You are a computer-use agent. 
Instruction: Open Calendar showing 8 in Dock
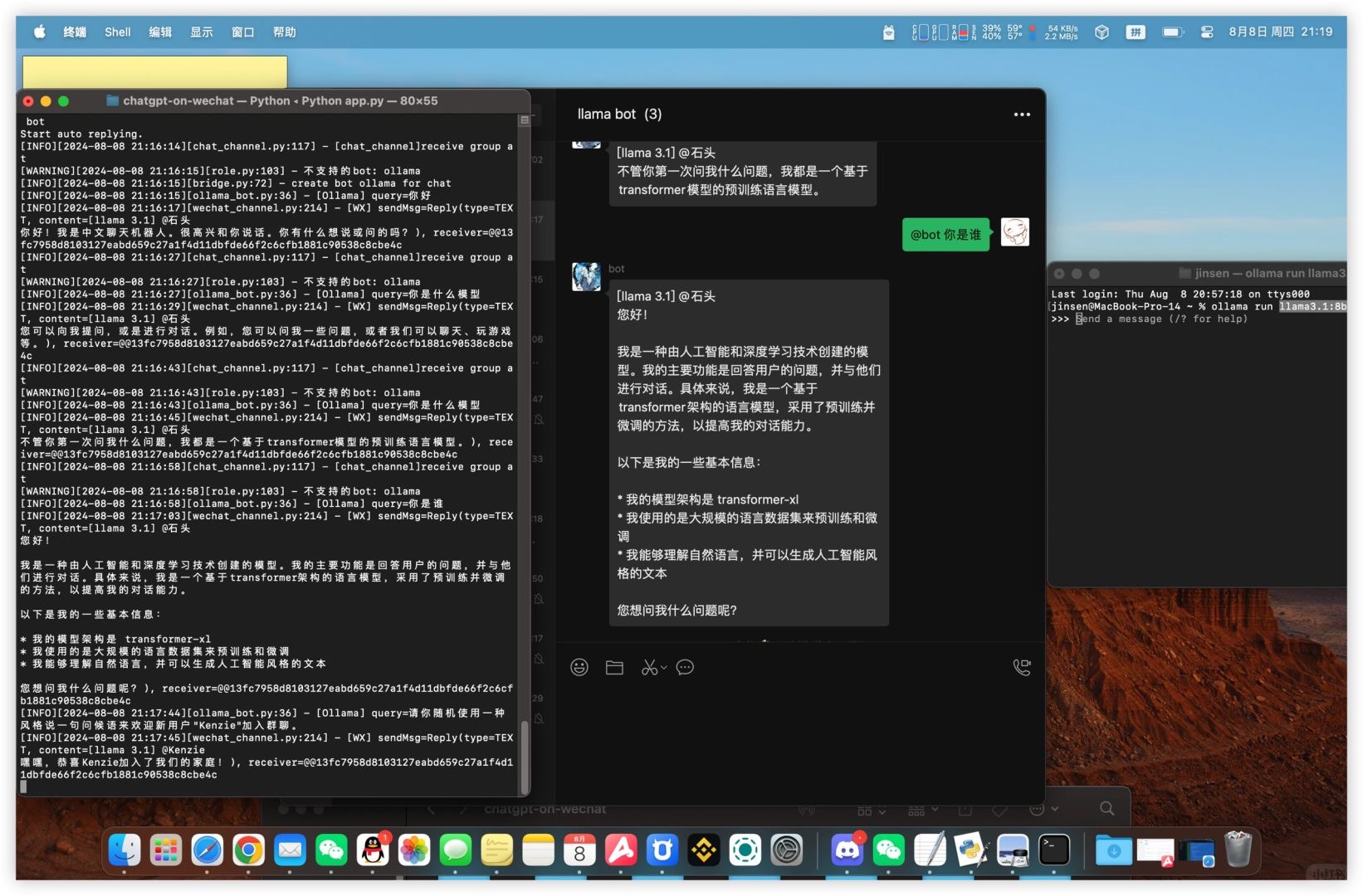(579, 850)
